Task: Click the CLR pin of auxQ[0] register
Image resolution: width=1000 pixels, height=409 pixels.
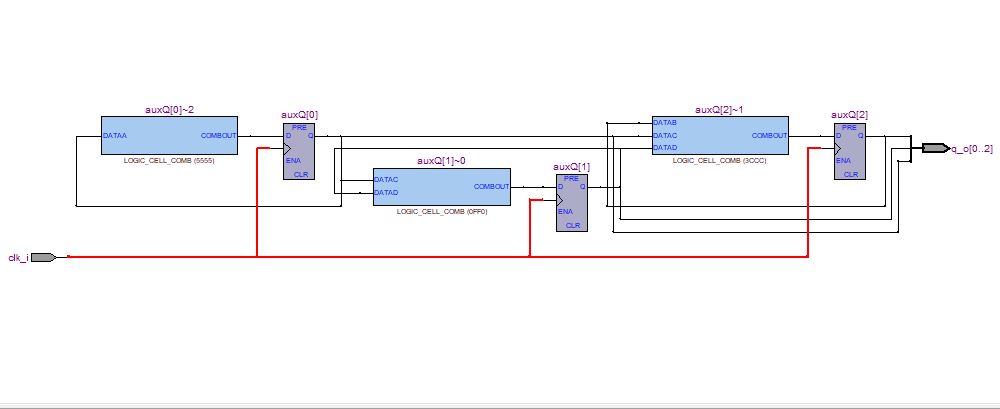Action: point(298,174)
